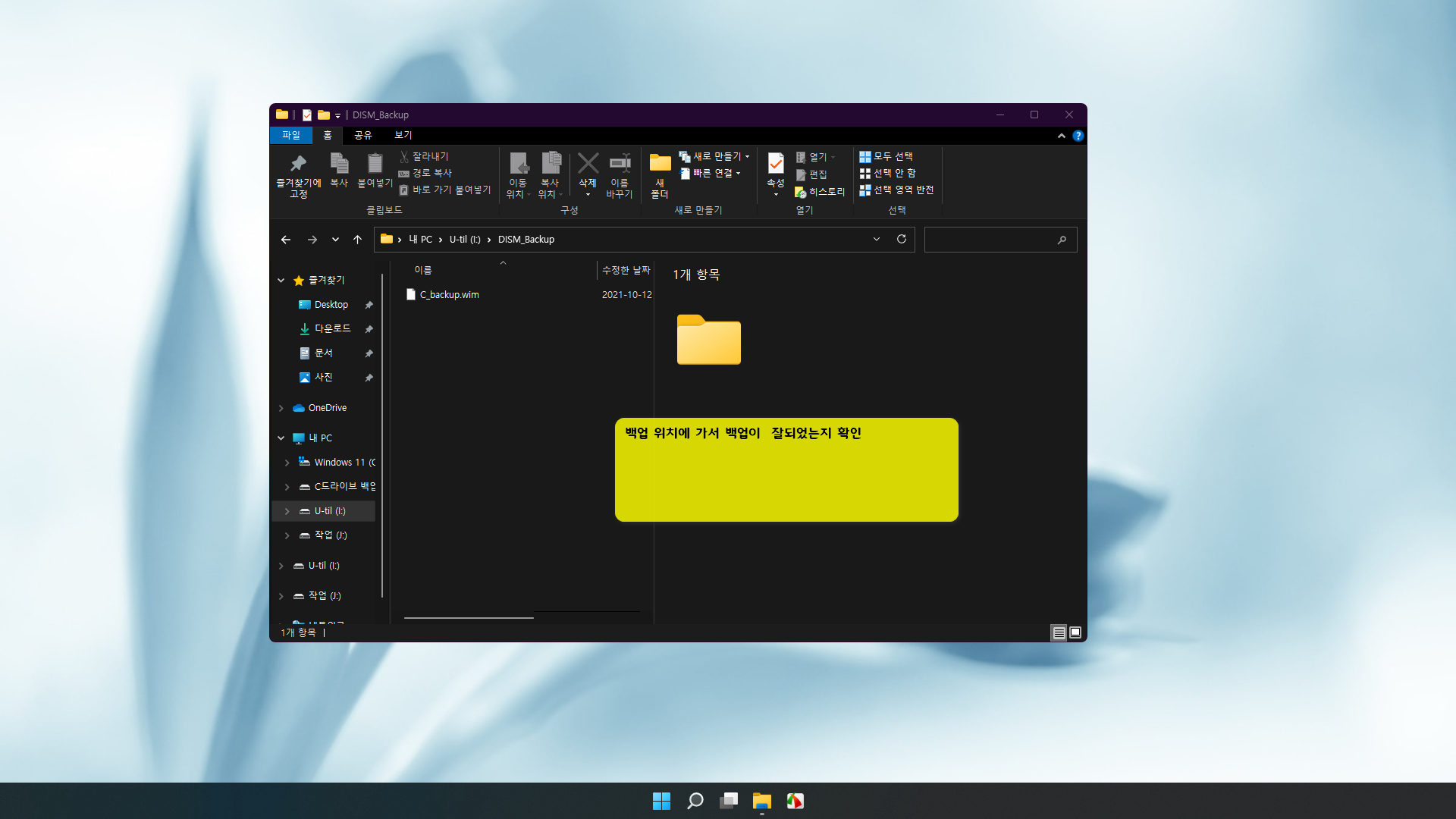
Task: Click Copy path (경로 복사)
Action: click(425, 173)
